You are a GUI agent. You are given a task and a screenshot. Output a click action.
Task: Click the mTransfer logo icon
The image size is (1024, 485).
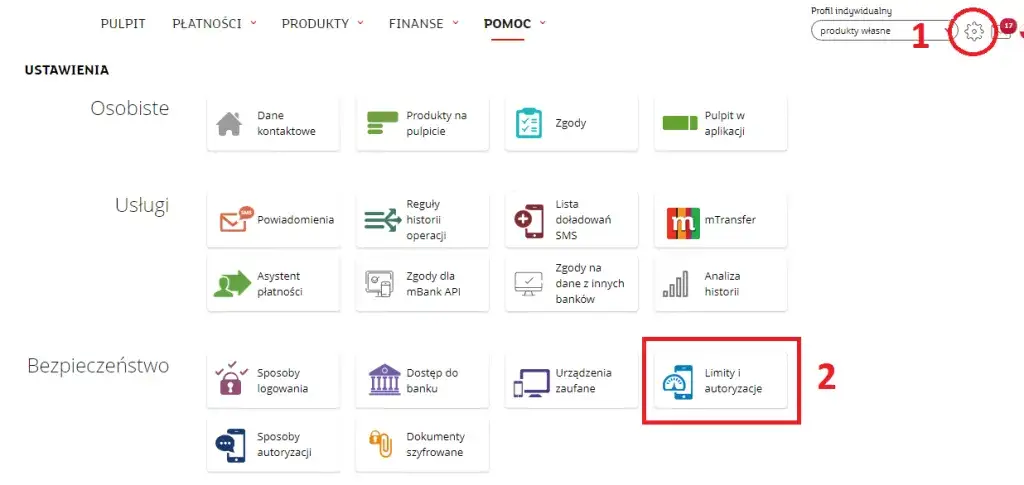coord(683,220)
